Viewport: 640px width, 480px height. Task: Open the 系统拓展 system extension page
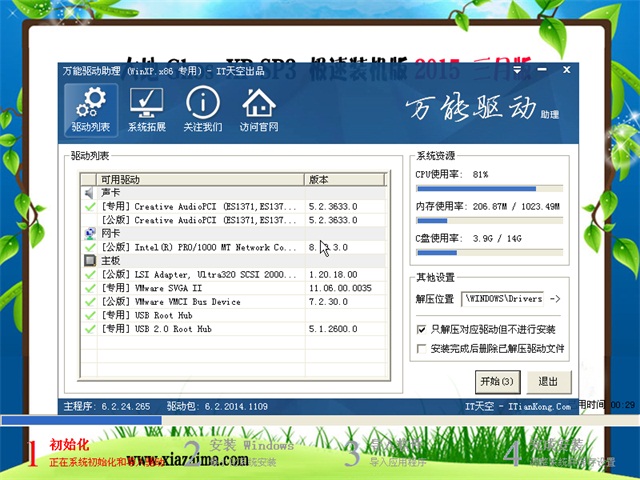click(146, 110)
